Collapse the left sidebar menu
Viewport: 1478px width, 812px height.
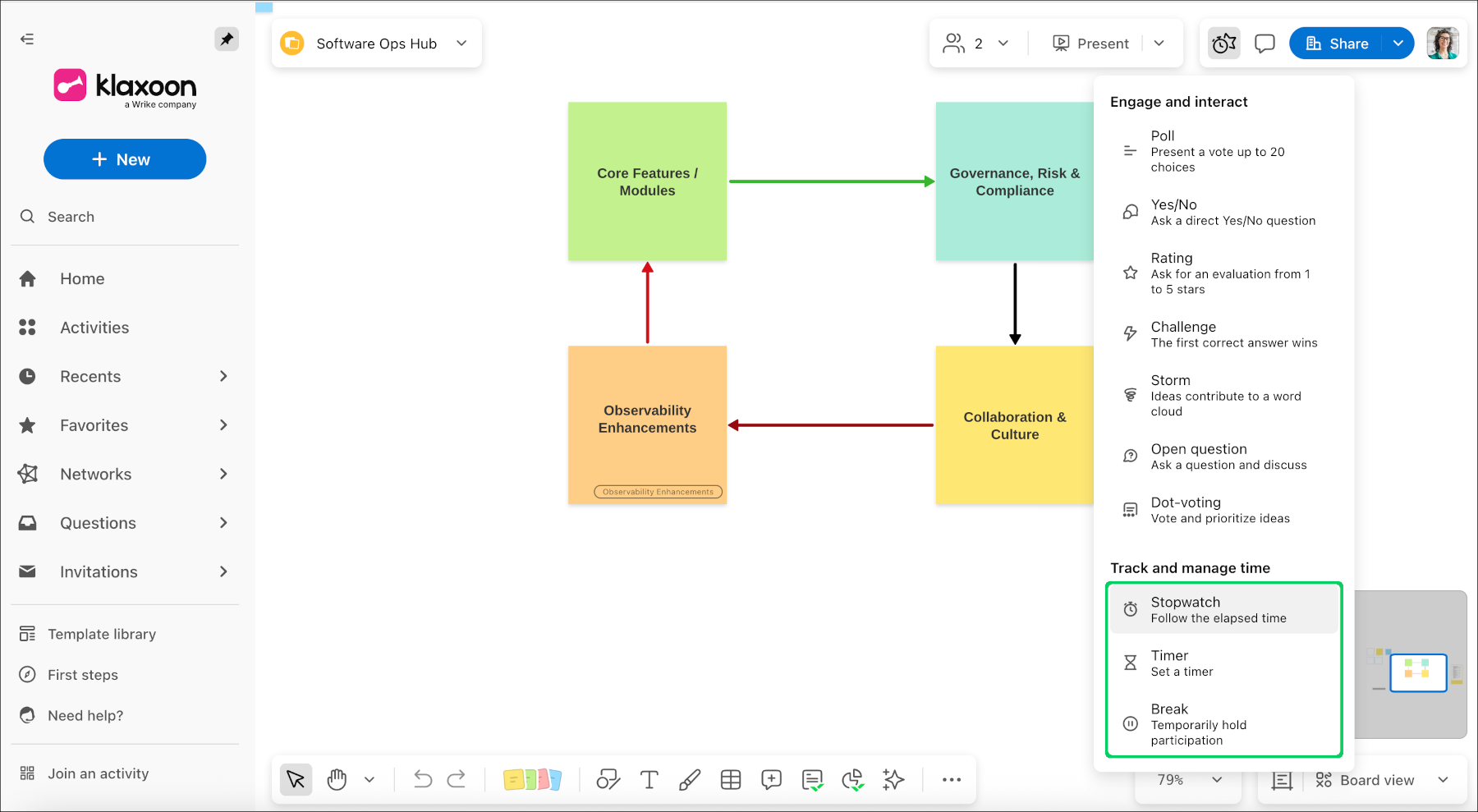tap(27, 39)
